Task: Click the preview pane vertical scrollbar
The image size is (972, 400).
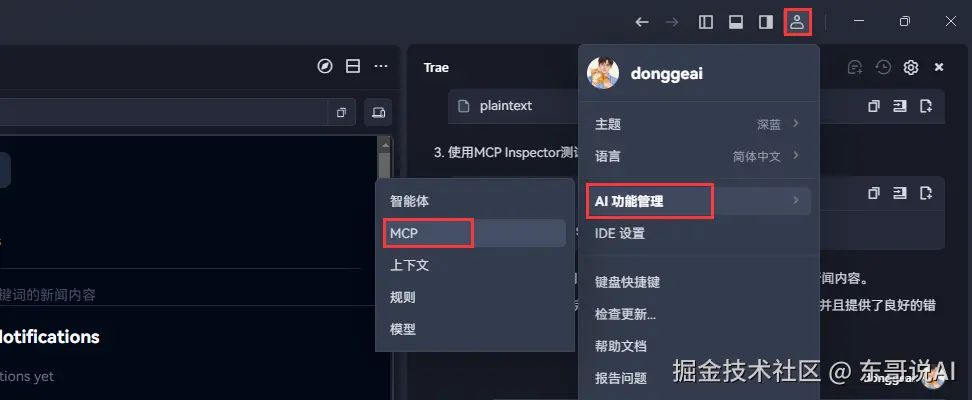Action: (384, 267)
